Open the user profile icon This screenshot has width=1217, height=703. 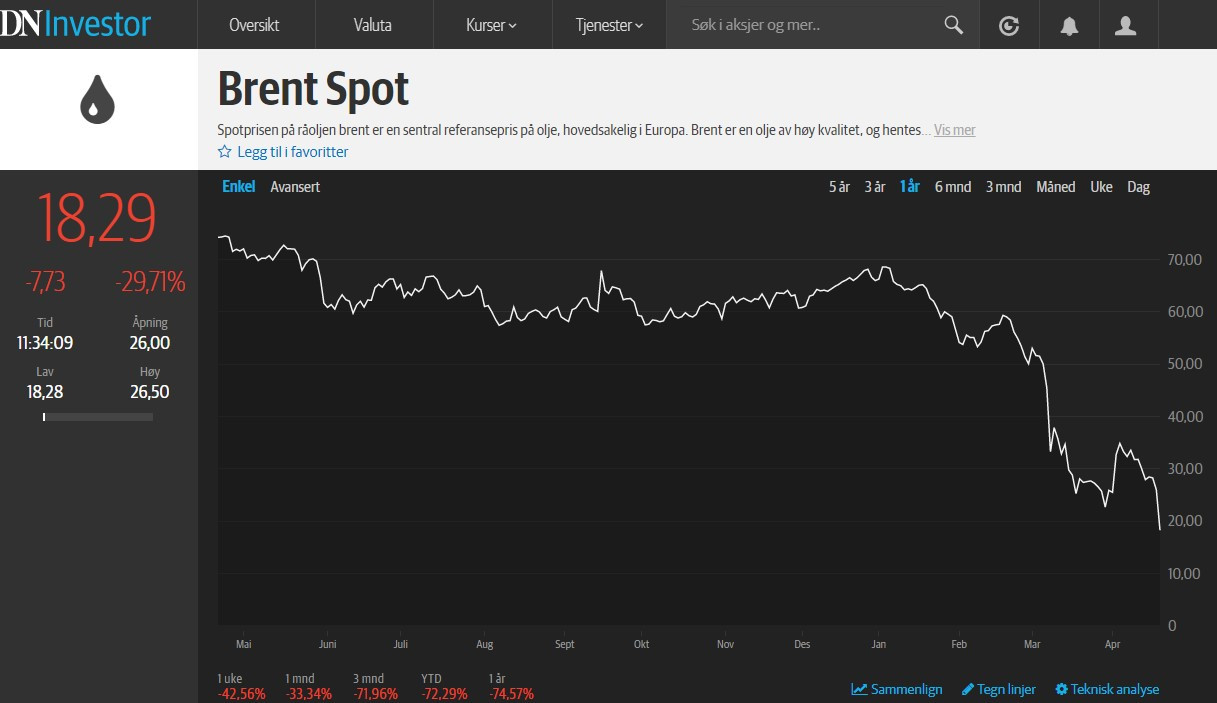[1127, 24]
